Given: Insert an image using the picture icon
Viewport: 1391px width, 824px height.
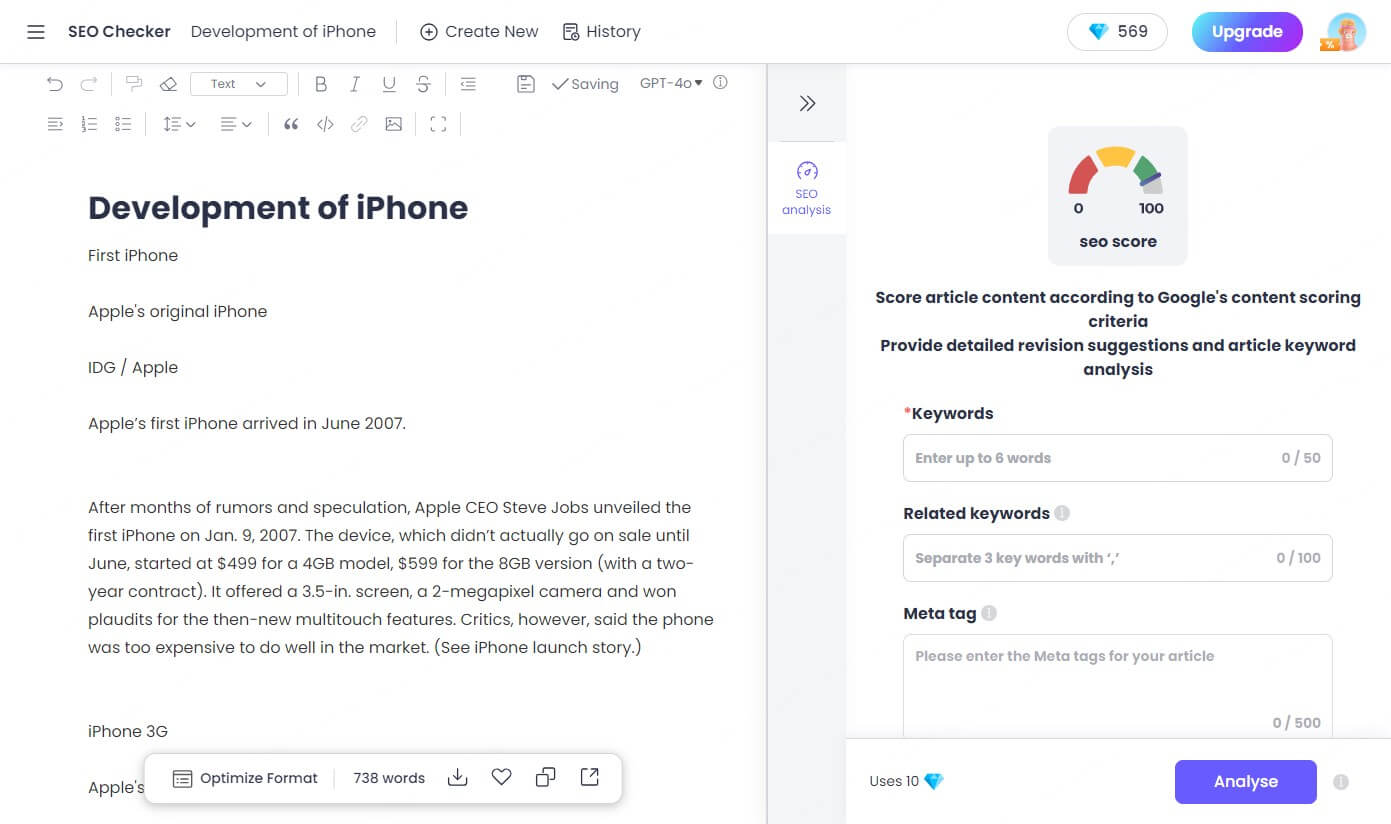Looking at the screenshot, I should click(x=394, y=124).
